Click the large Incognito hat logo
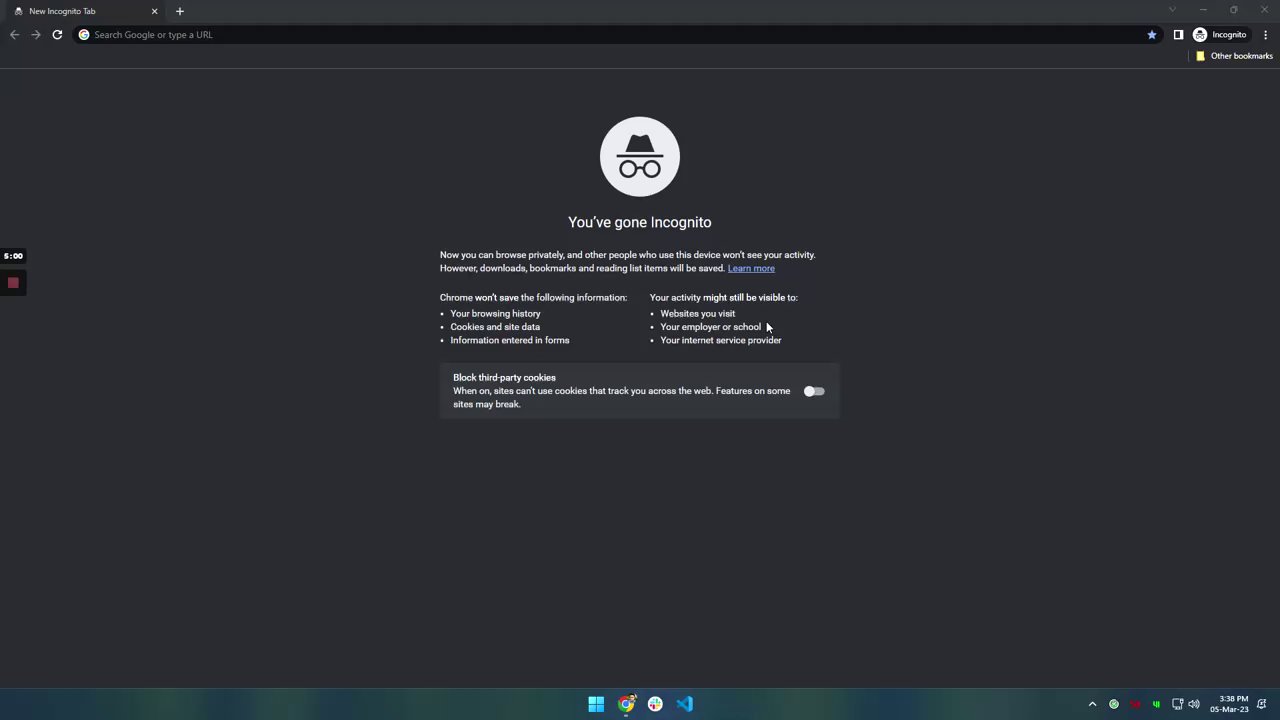 (x=640, y=157)
